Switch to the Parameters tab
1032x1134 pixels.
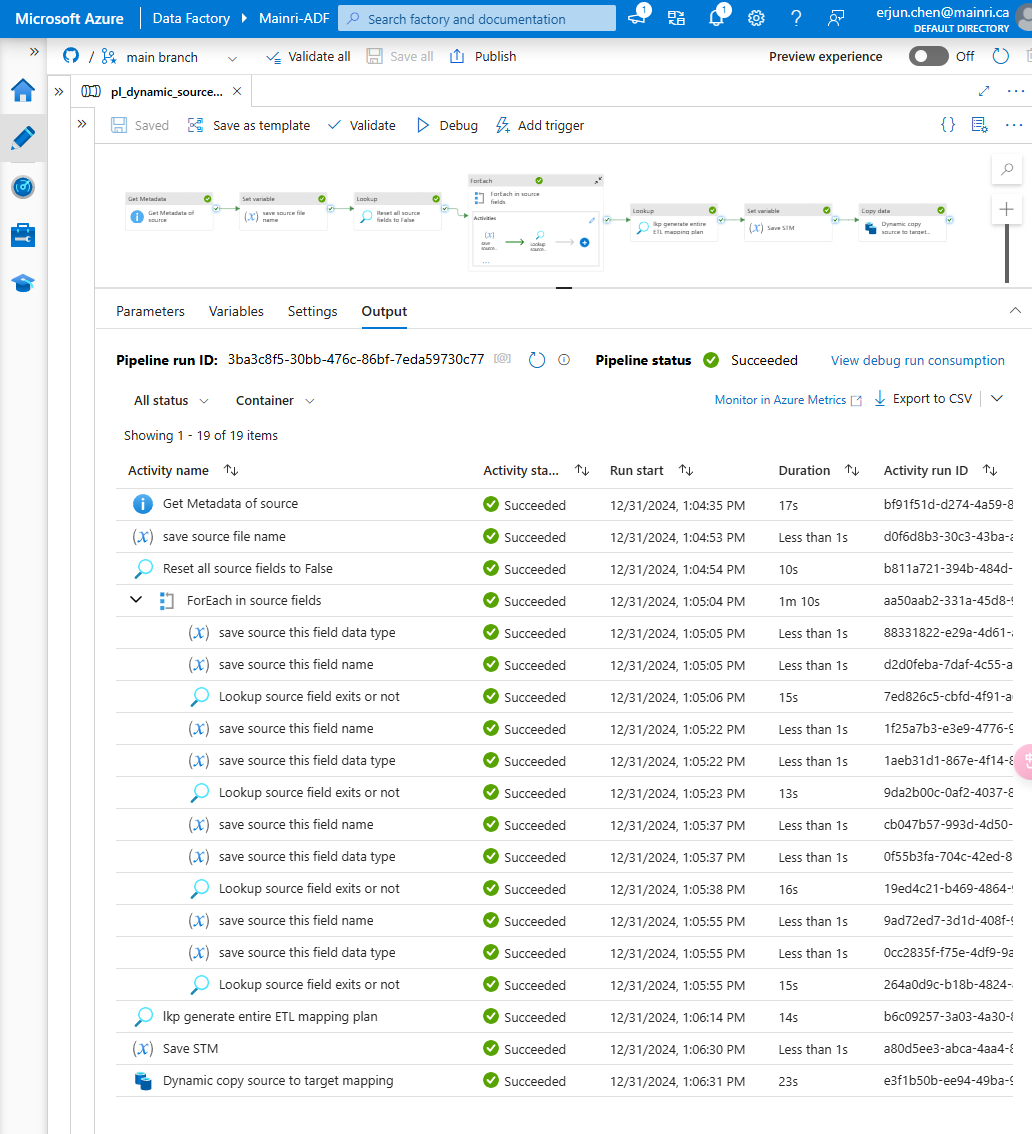click(x=150, y=311)
